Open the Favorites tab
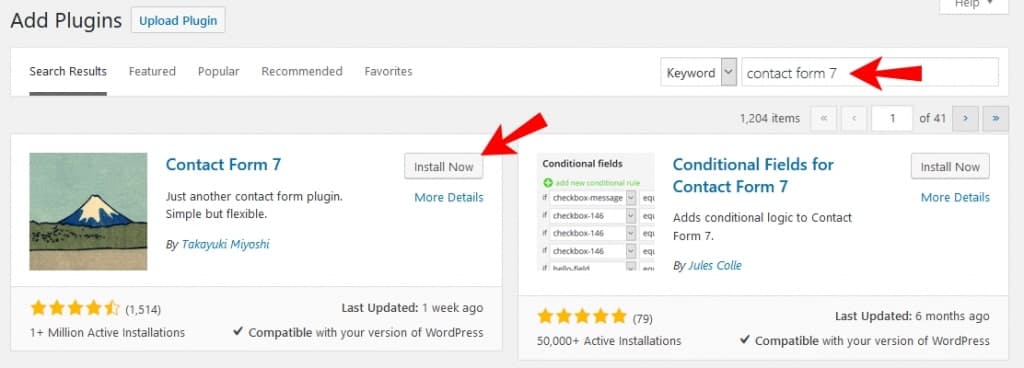Viewport: 1024px width, 368px height. click(x=389, y=71)
